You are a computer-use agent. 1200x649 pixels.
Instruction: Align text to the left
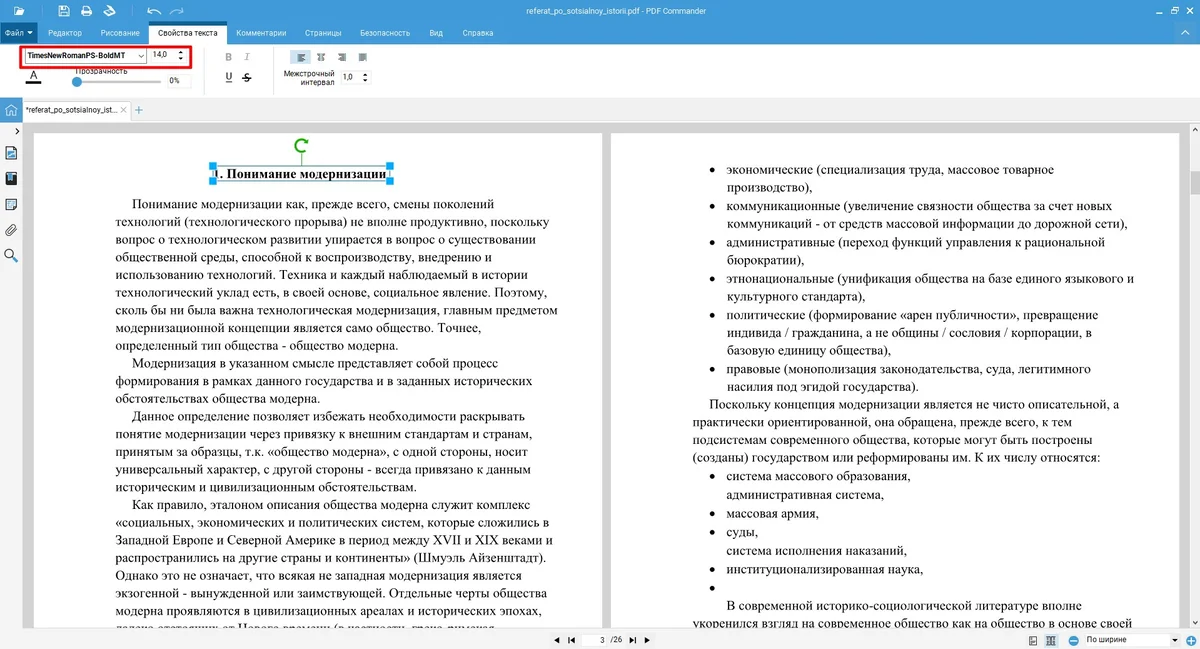(x=299, y=57)
